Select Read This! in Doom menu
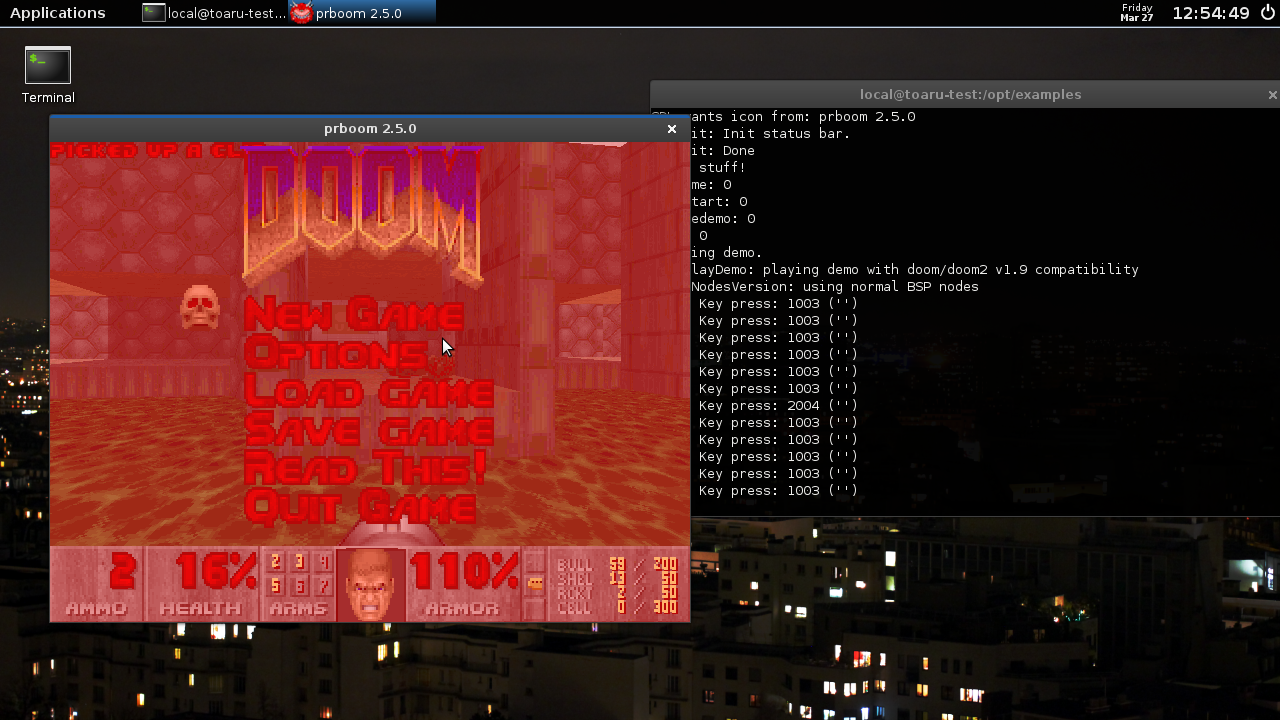This screenshot has width=1280, height=720. (x=365, y=467)
